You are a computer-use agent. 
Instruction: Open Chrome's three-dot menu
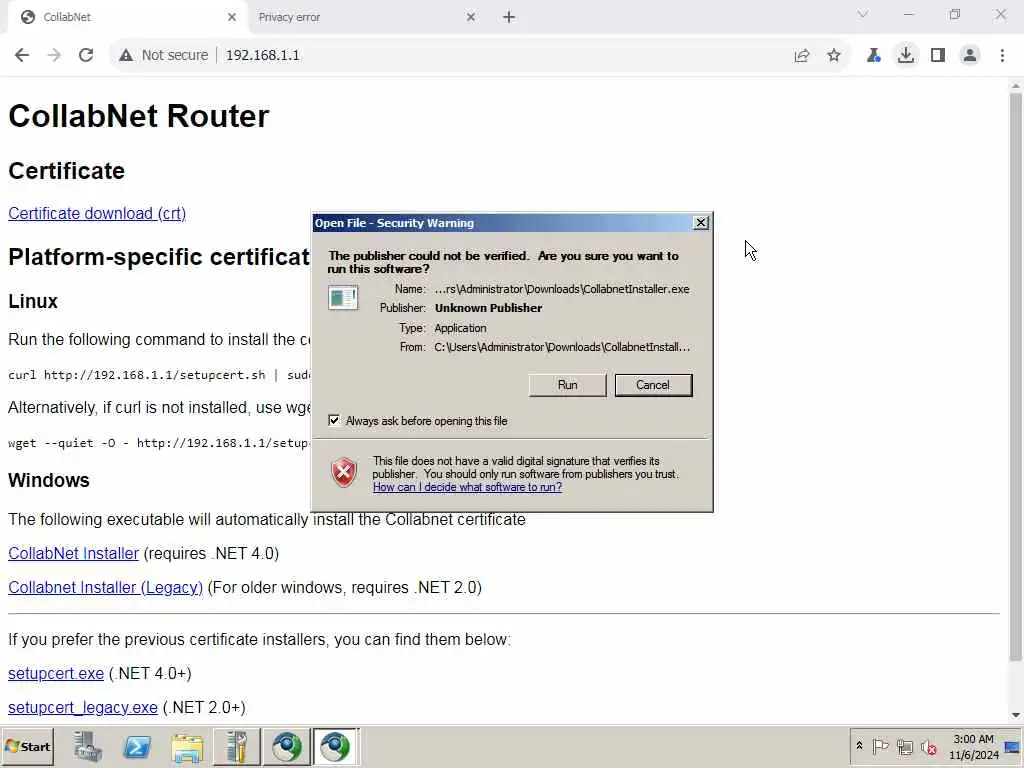[1002, 56]
